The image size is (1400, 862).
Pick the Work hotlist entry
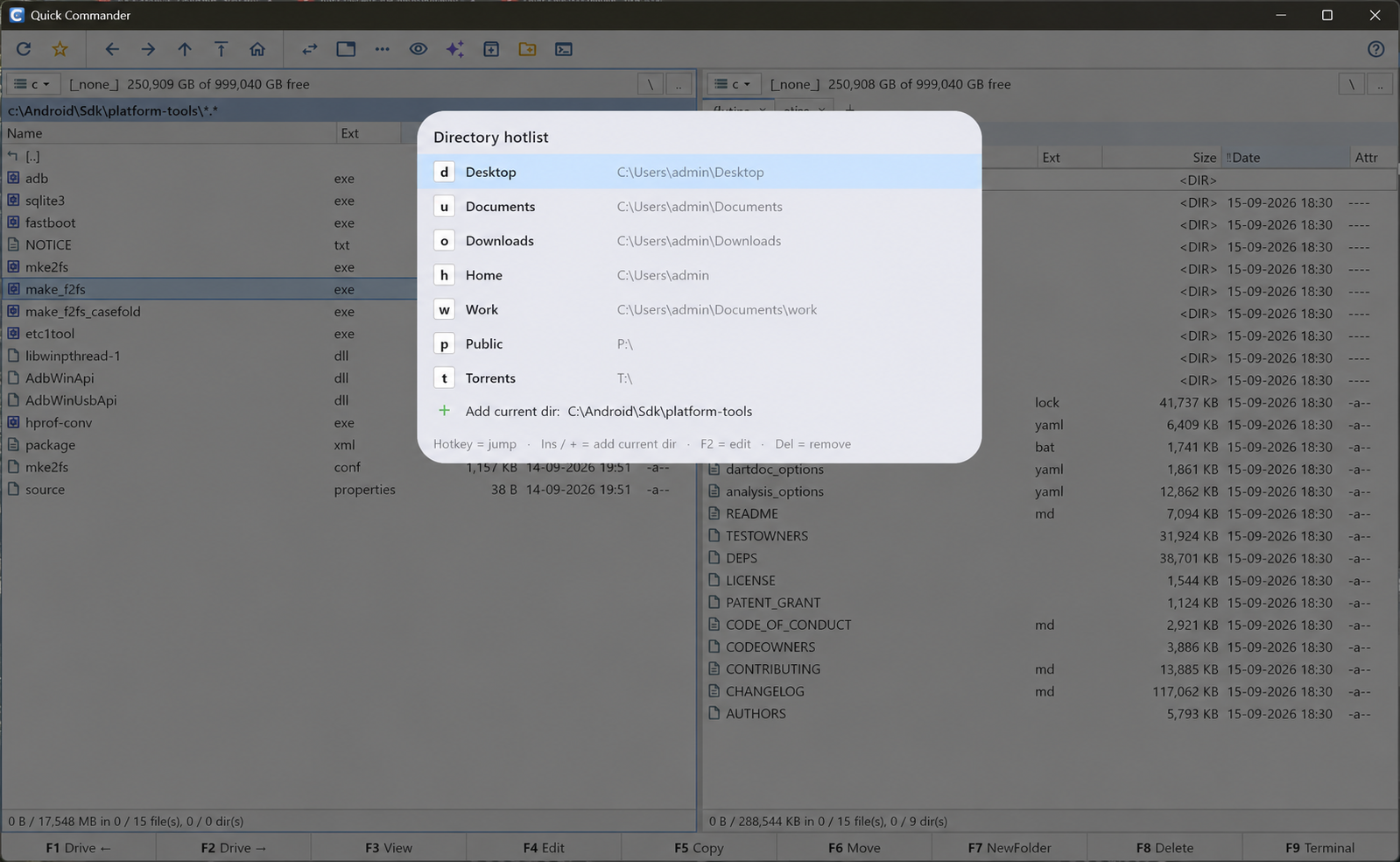tap(700, 309)
